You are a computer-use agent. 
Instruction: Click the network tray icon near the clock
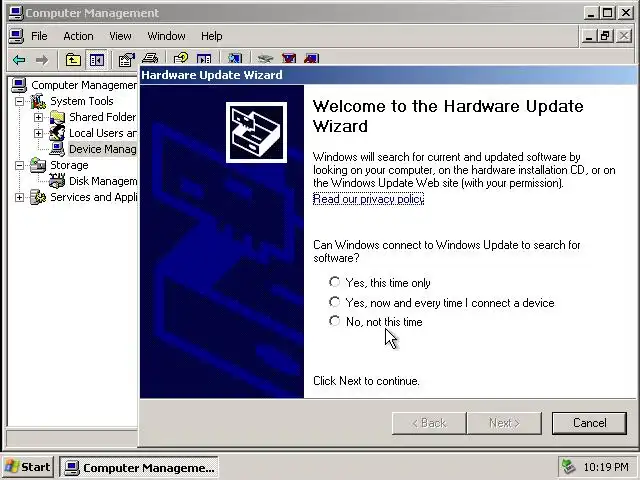pyautogui.click(x=568, y=467)
